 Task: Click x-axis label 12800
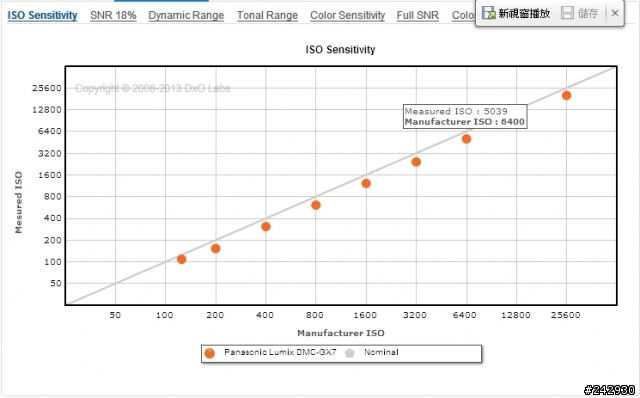click(516, 315)
